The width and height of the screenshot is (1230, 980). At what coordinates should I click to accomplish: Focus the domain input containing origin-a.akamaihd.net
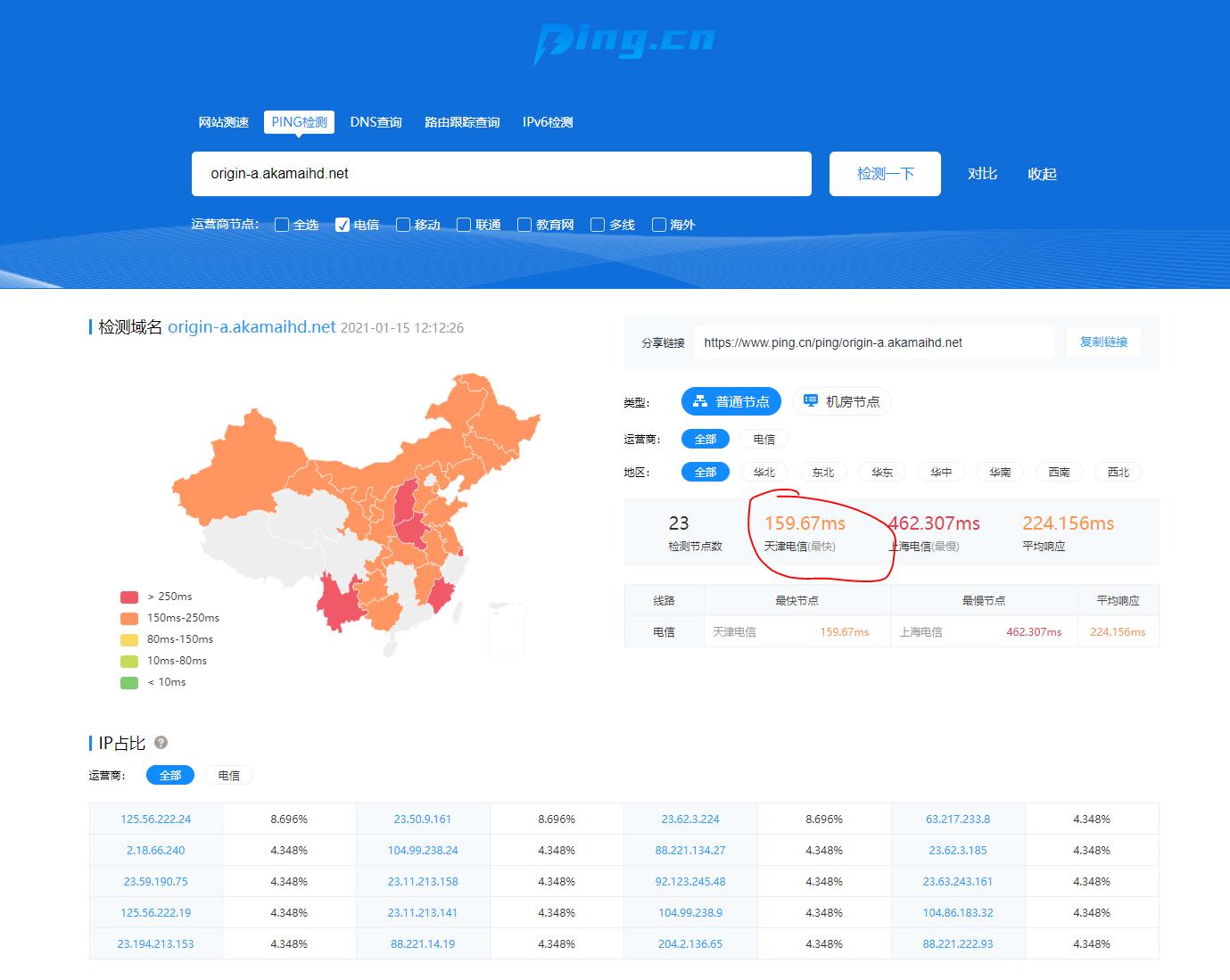pyautogui.click(x=501, y=173)
